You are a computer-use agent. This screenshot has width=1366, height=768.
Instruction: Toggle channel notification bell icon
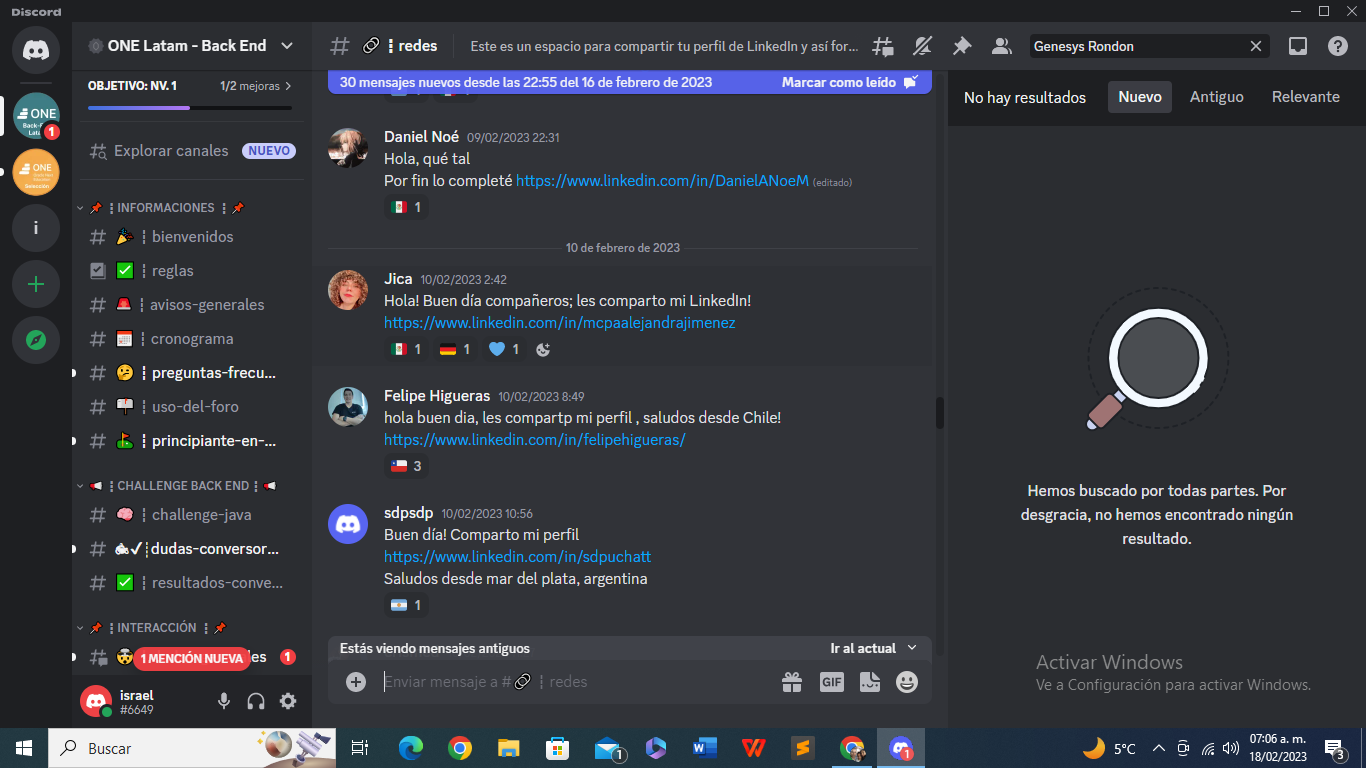(922, 46)
